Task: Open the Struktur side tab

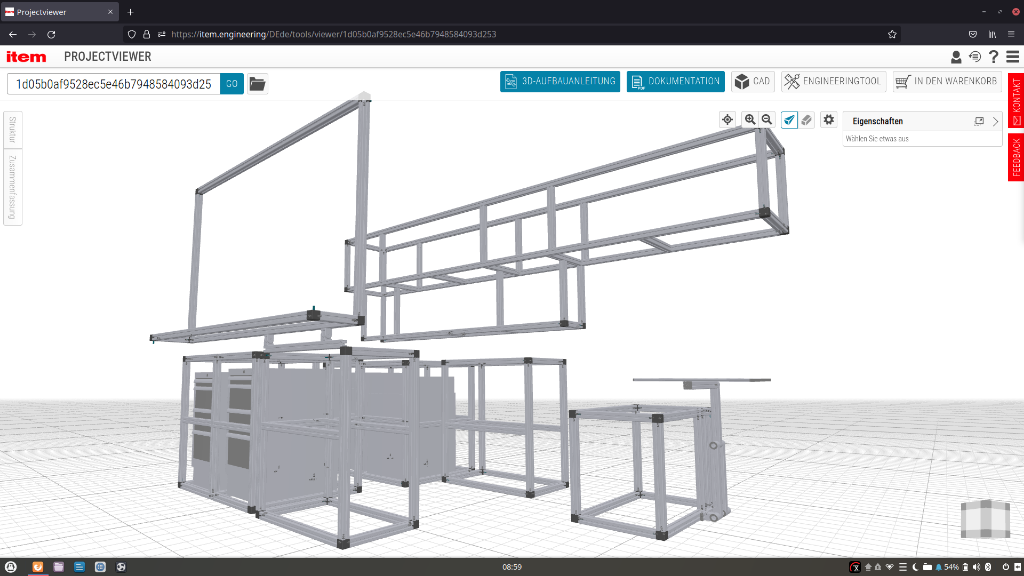Action: [12, 130]
